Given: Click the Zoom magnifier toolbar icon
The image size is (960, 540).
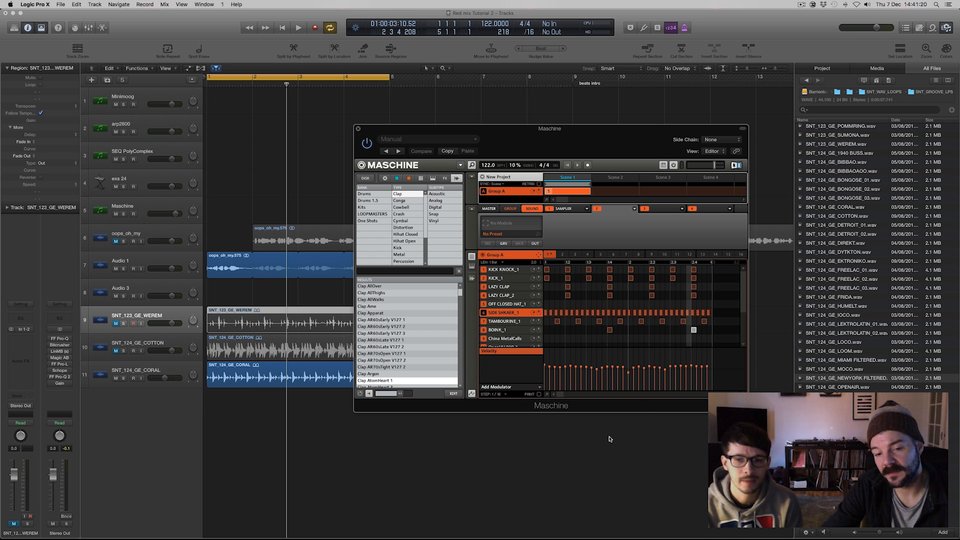Looking at the screenshot, I should (926, 50).
